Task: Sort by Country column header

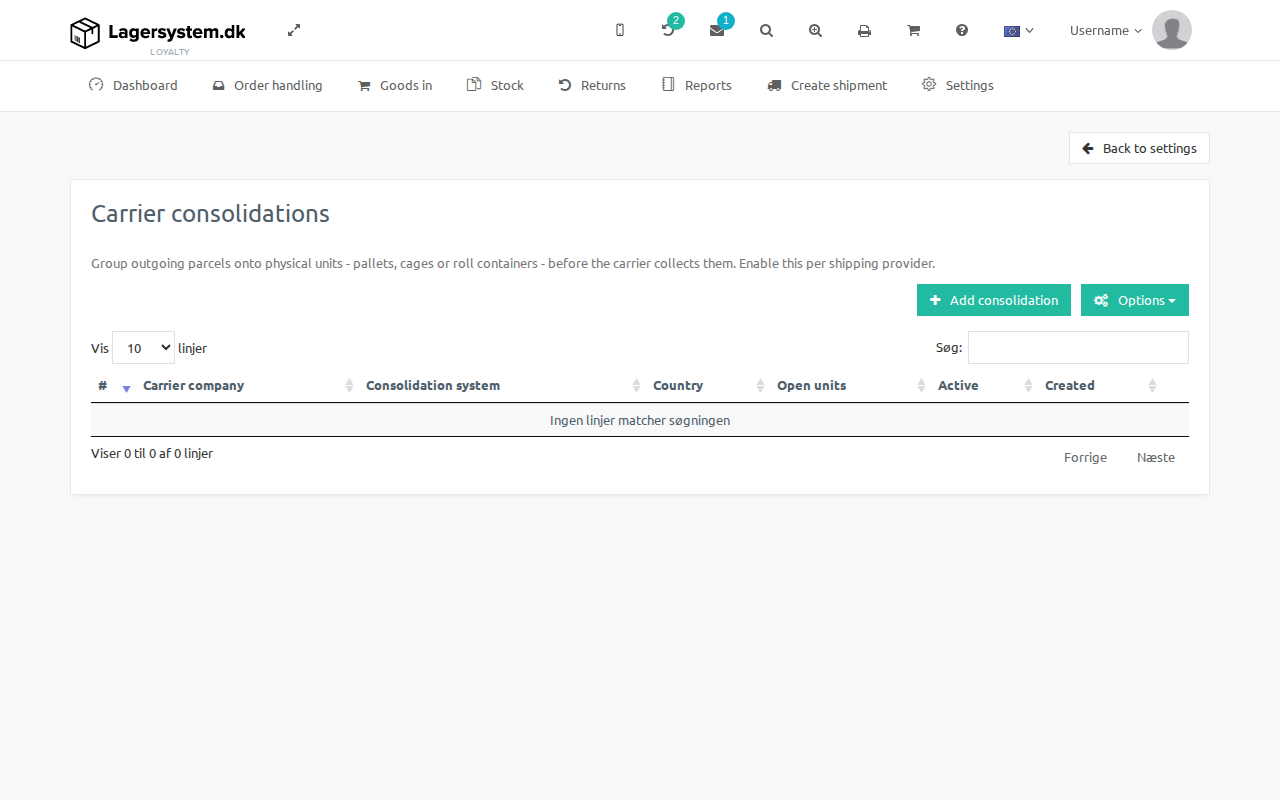Action: pyautogui.click(x=708, y=386)
